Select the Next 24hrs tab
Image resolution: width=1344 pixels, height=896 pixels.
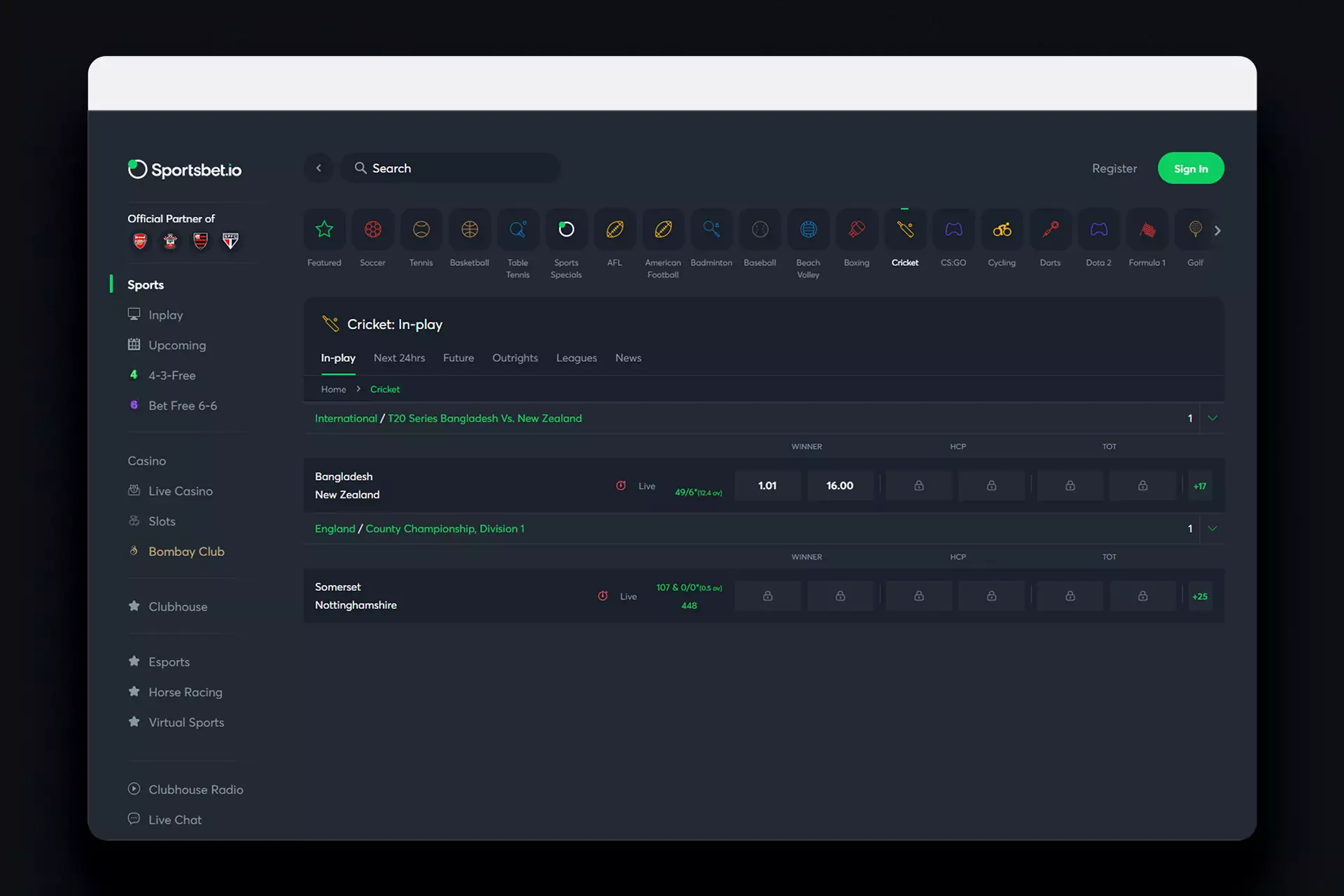(x=399, y=358)
